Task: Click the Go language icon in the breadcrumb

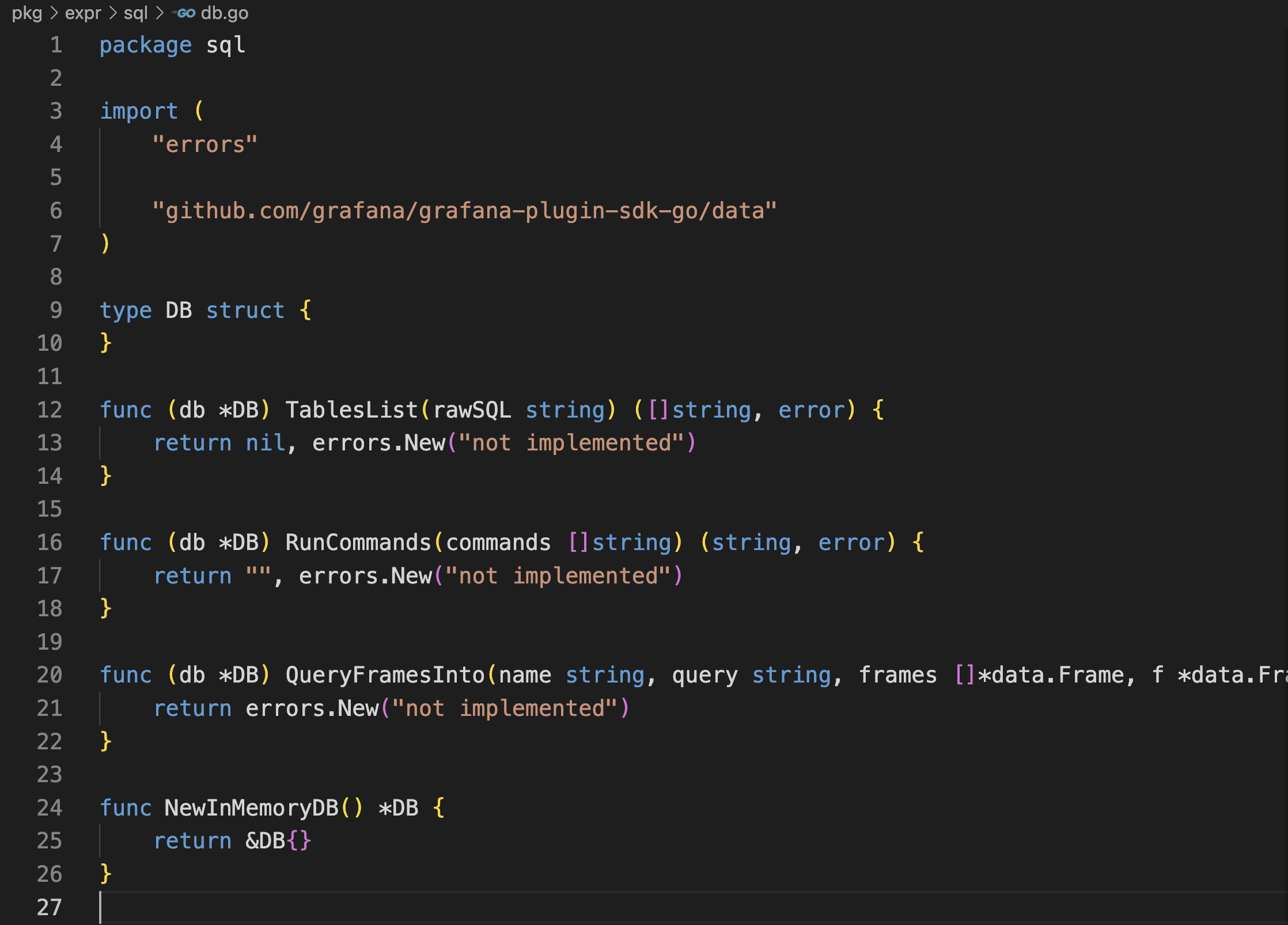Action: pos(183,13)
